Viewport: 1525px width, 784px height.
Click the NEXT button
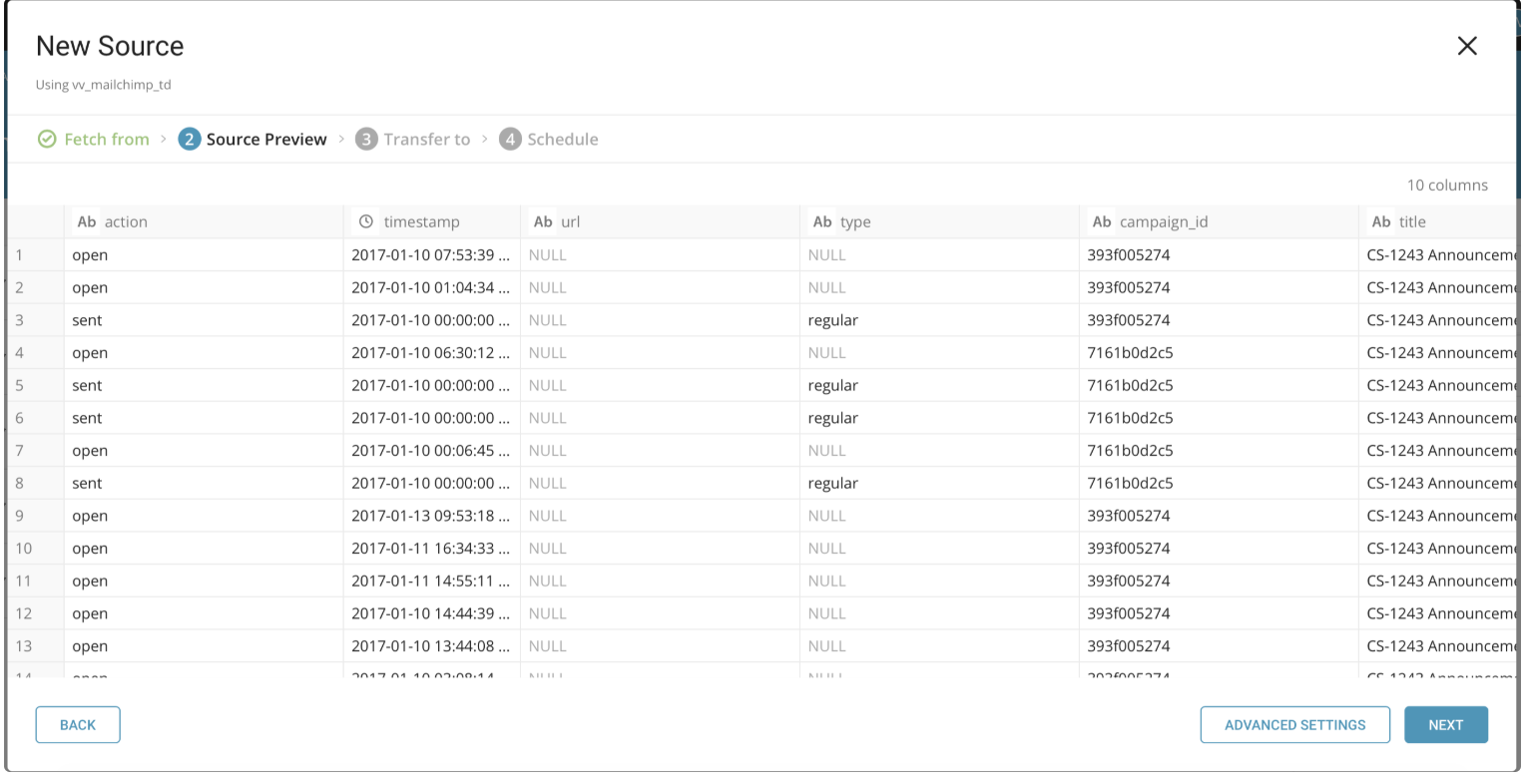tap(1445, 725)
